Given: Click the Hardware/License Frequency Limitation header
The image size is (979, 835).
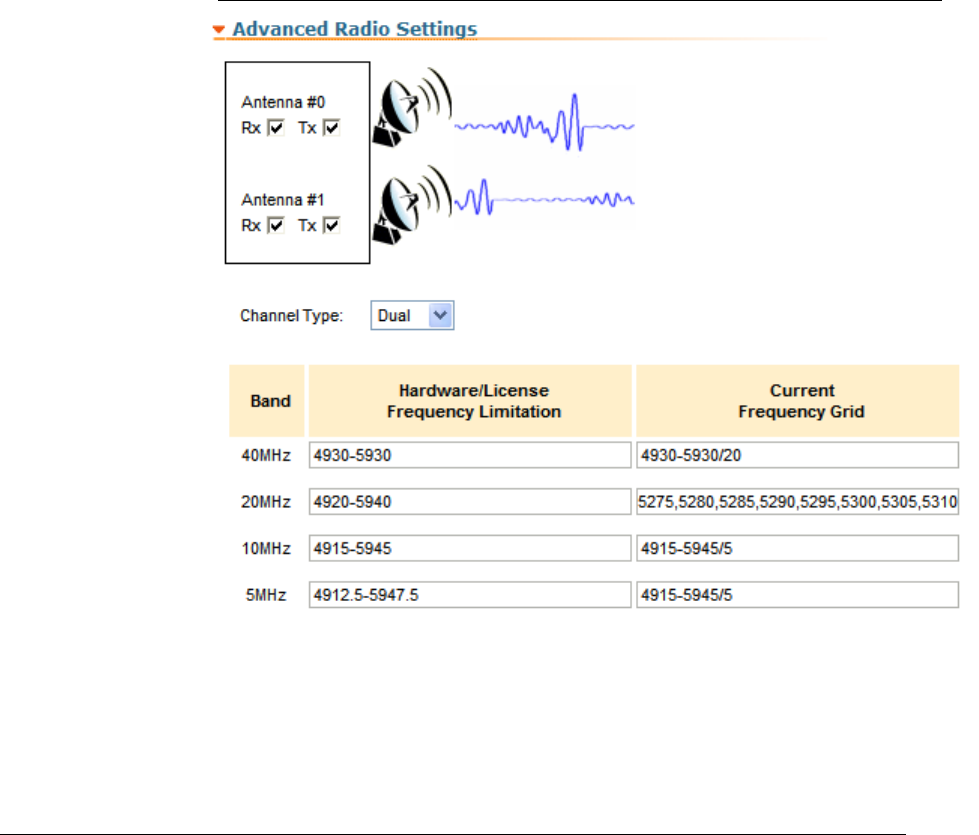Looking at the screenshot, I should click(x=470, y=401).
